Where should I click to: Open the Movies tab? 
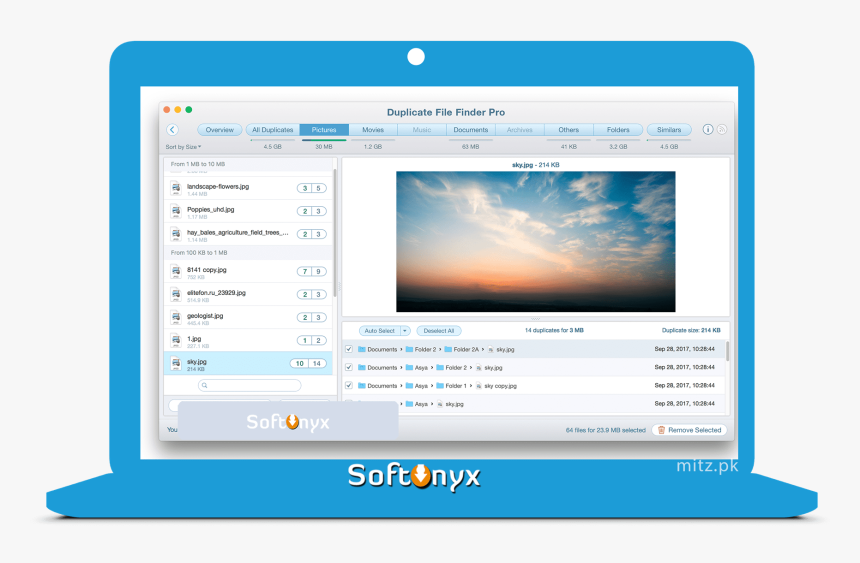click(373, 130)
